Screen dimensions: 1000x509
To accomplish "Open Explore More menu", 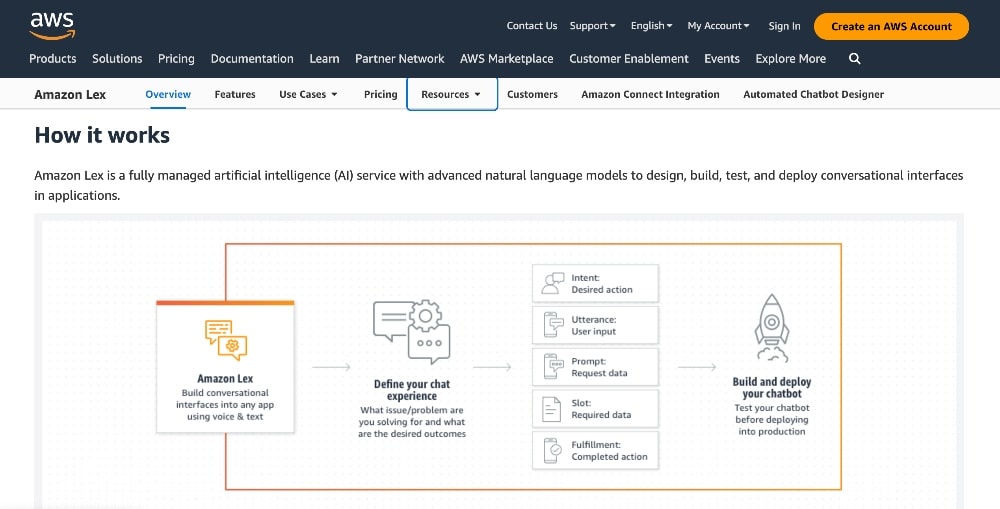I will click(790, 59).
